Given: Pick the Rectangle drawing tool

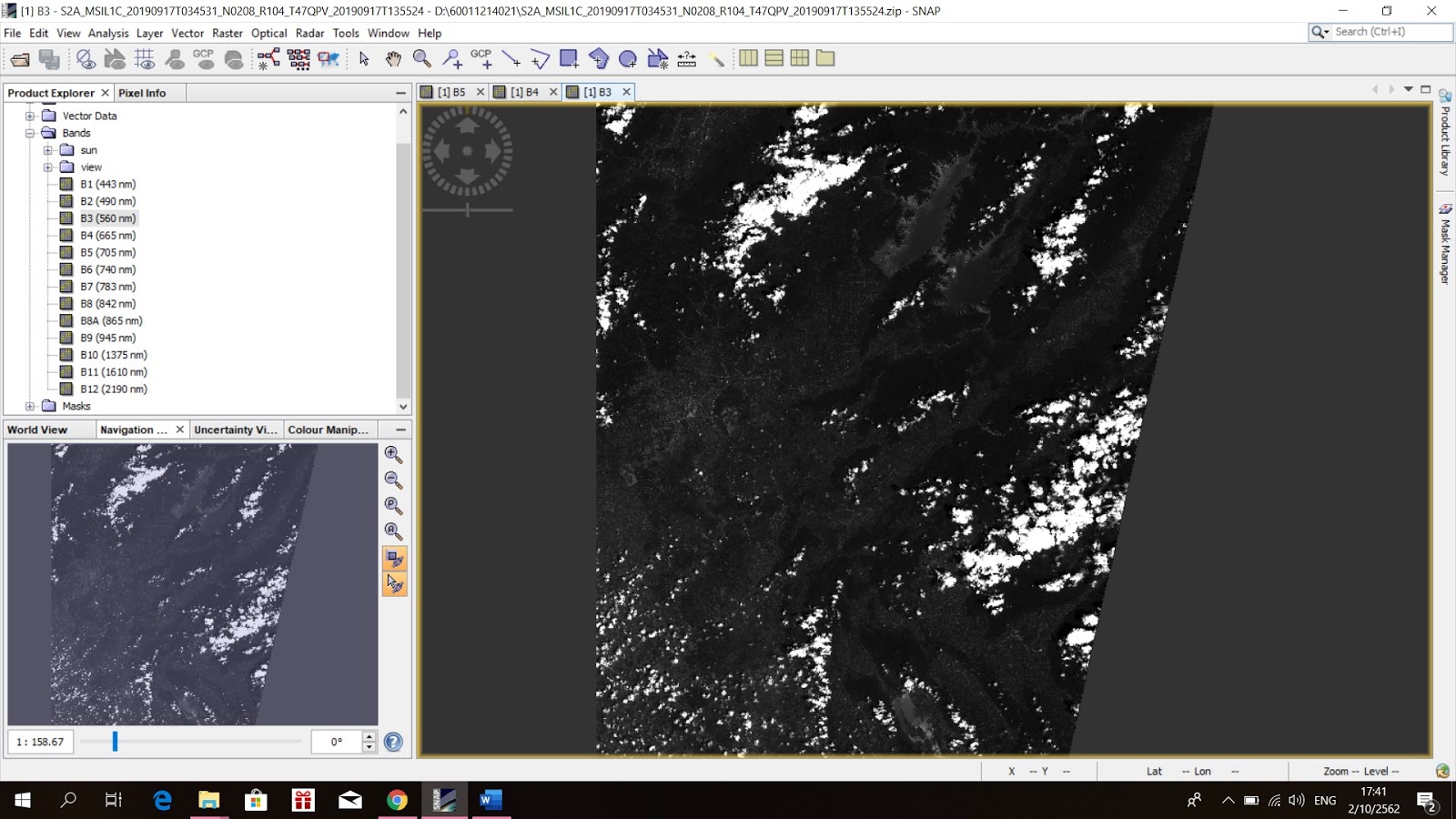Looking at the screenshot, I should pyautogui.click(x=569, y=59).
